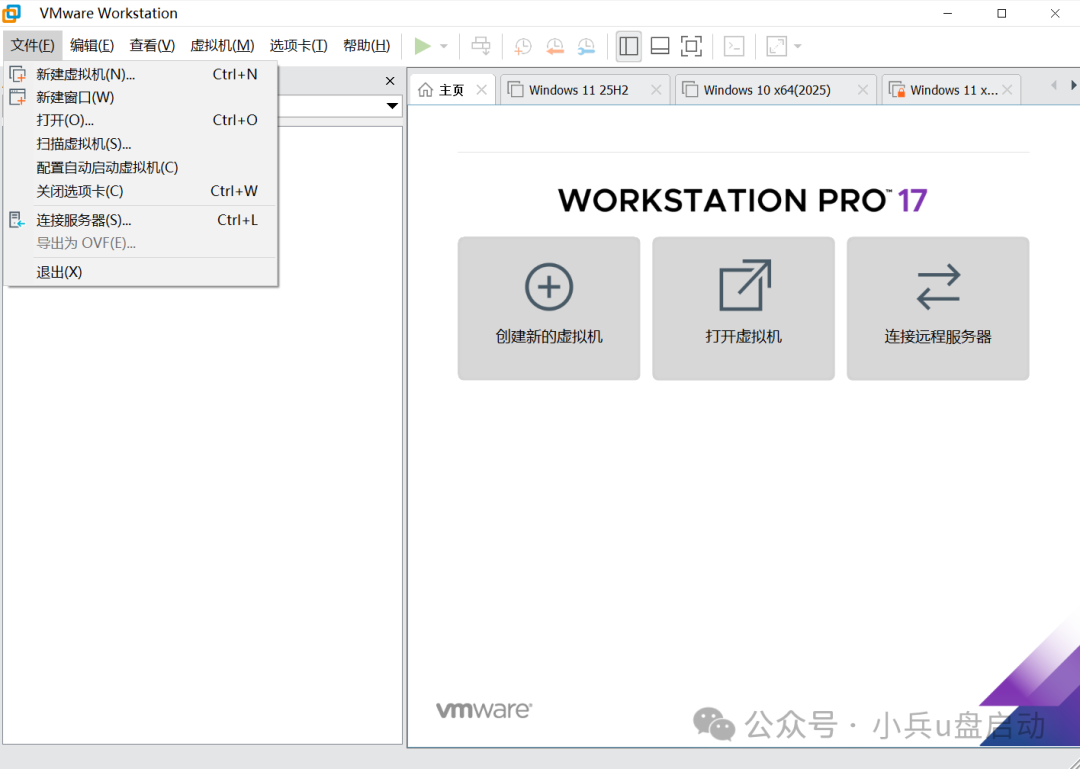
Task: Revert the virtual machine to its snapshot
Action: click(x=555, y=45)
